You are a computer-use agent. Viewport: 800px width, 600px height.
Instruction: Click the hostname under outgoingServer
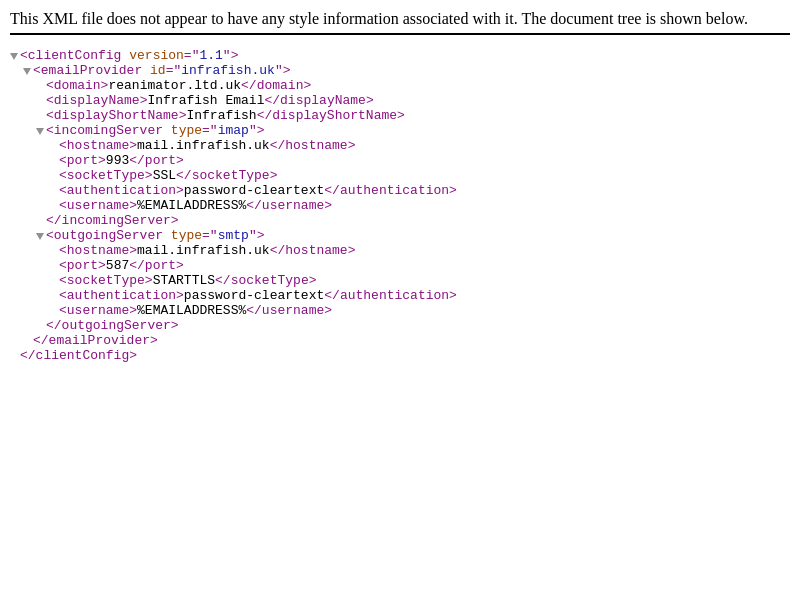coord(203,251)
